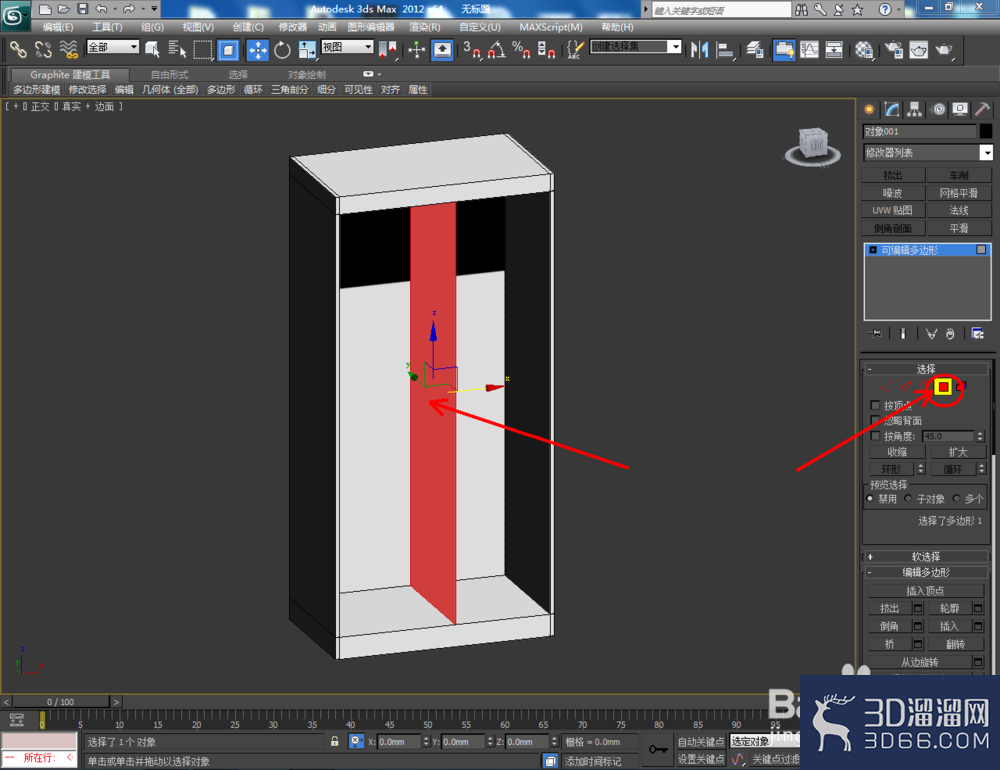The width and height of the screenshot is (1000, 770).
Task: Open the 渲染(R) menu
Action: (425, 27)
